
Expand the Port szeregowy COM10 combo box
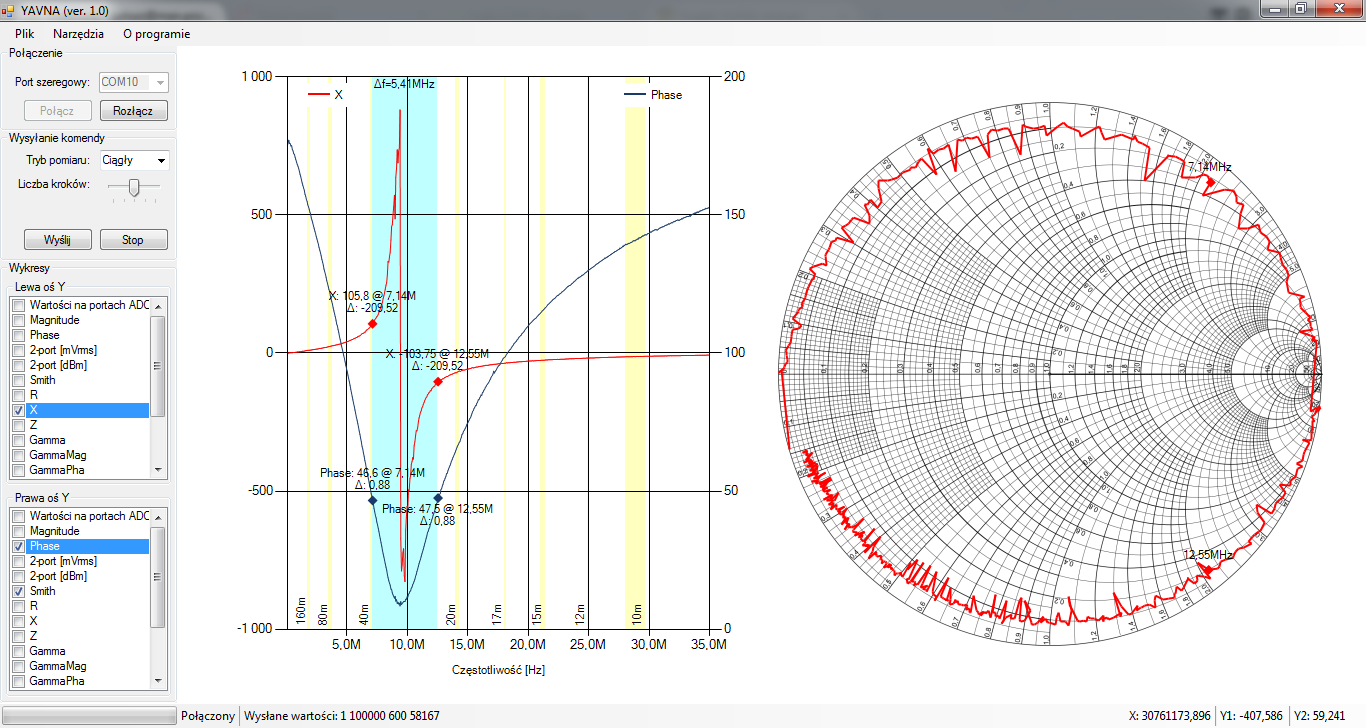point(160,83)
